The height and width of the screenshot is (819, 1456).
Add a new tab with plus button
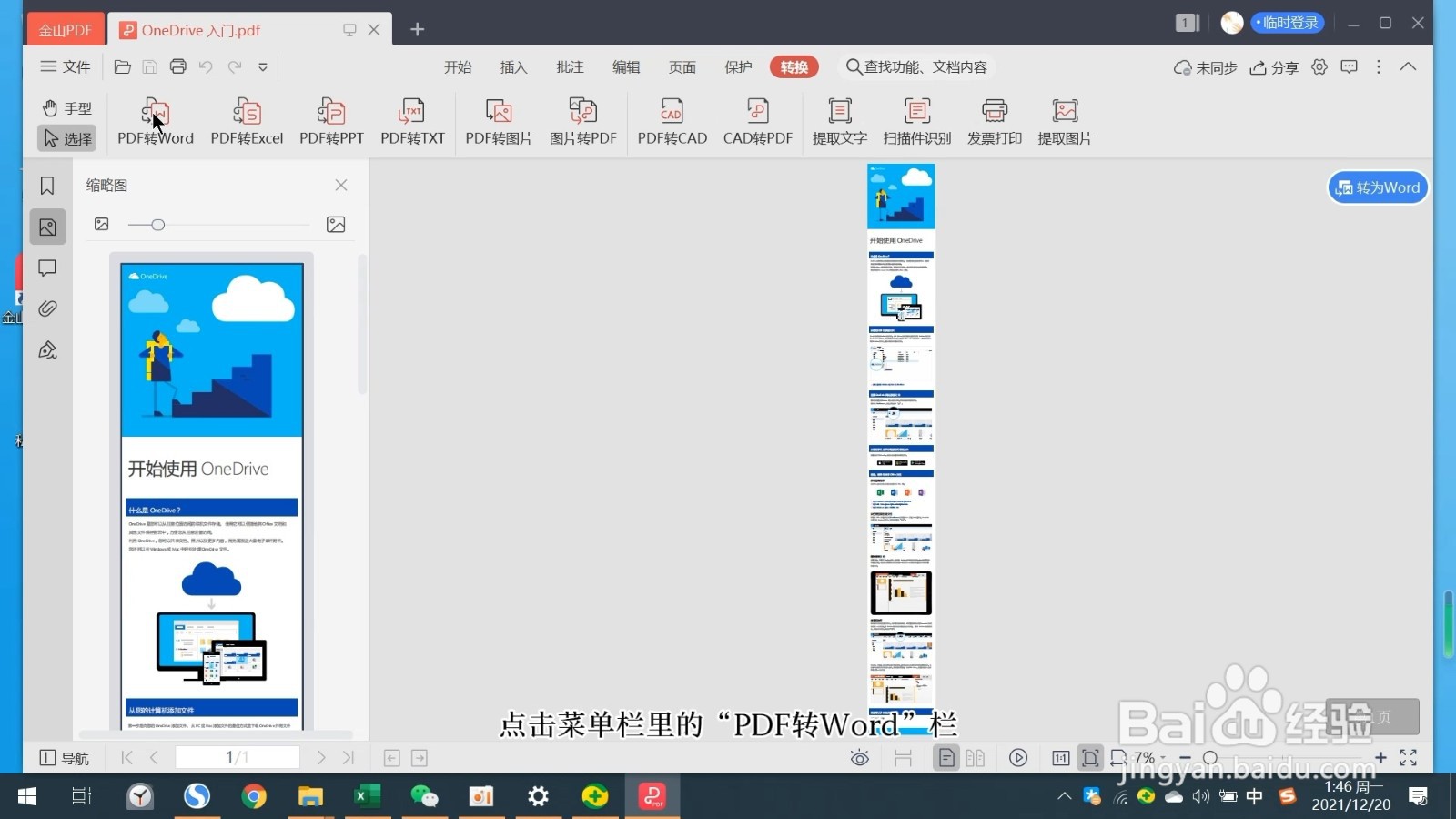tap(417, 29)
